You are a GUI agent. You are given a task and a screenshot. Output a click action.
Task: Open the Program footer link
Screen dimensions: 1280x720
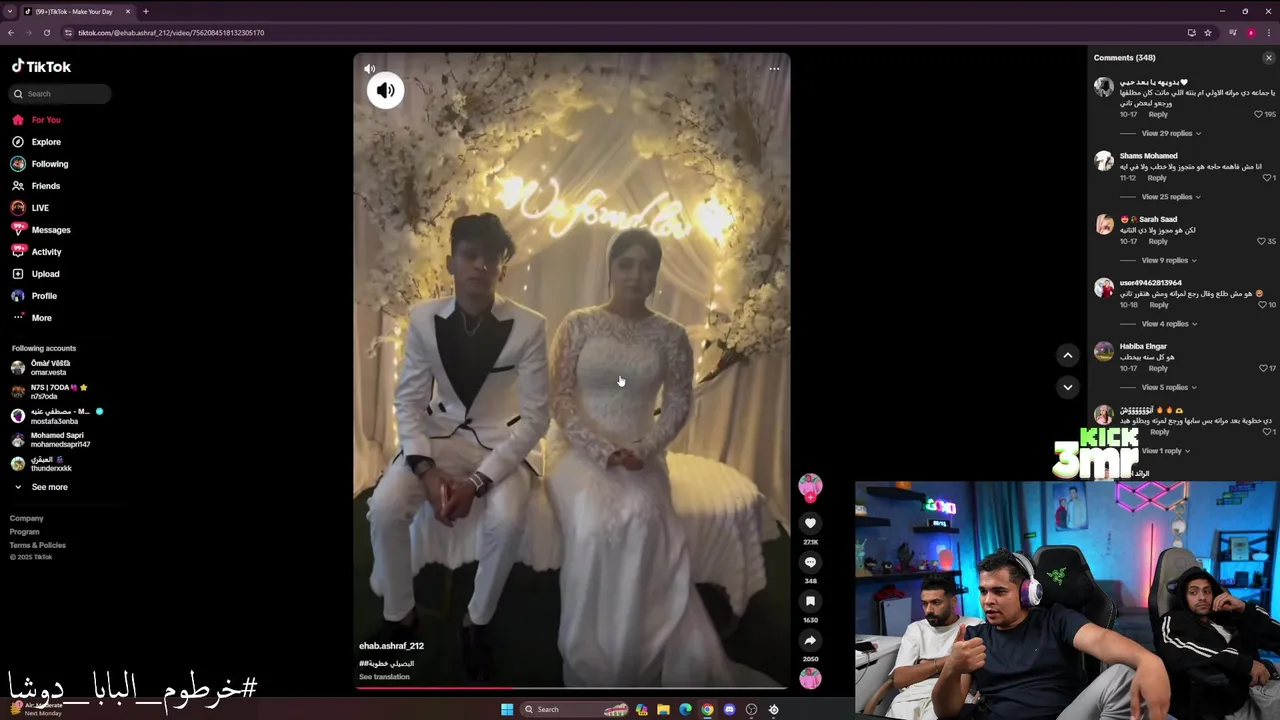(x=25, y=532)
